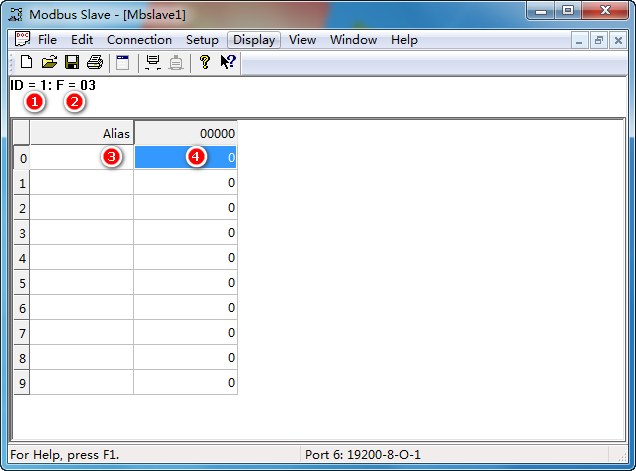Click Port 6: 19200-8-O-1 status text
This screenshot has width=636, height=471.
tap(363, 454)
